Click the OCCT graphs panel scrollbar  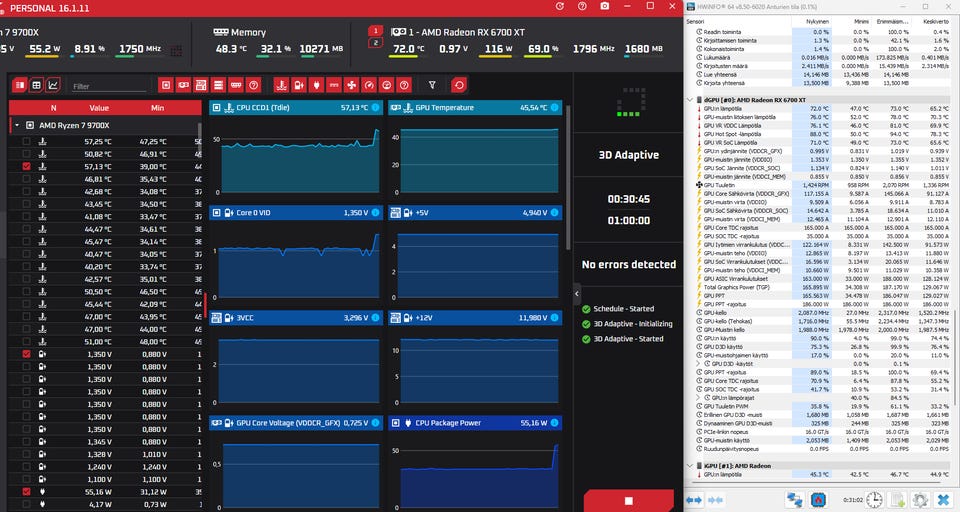pyautogui.click(x=568, y=178)
